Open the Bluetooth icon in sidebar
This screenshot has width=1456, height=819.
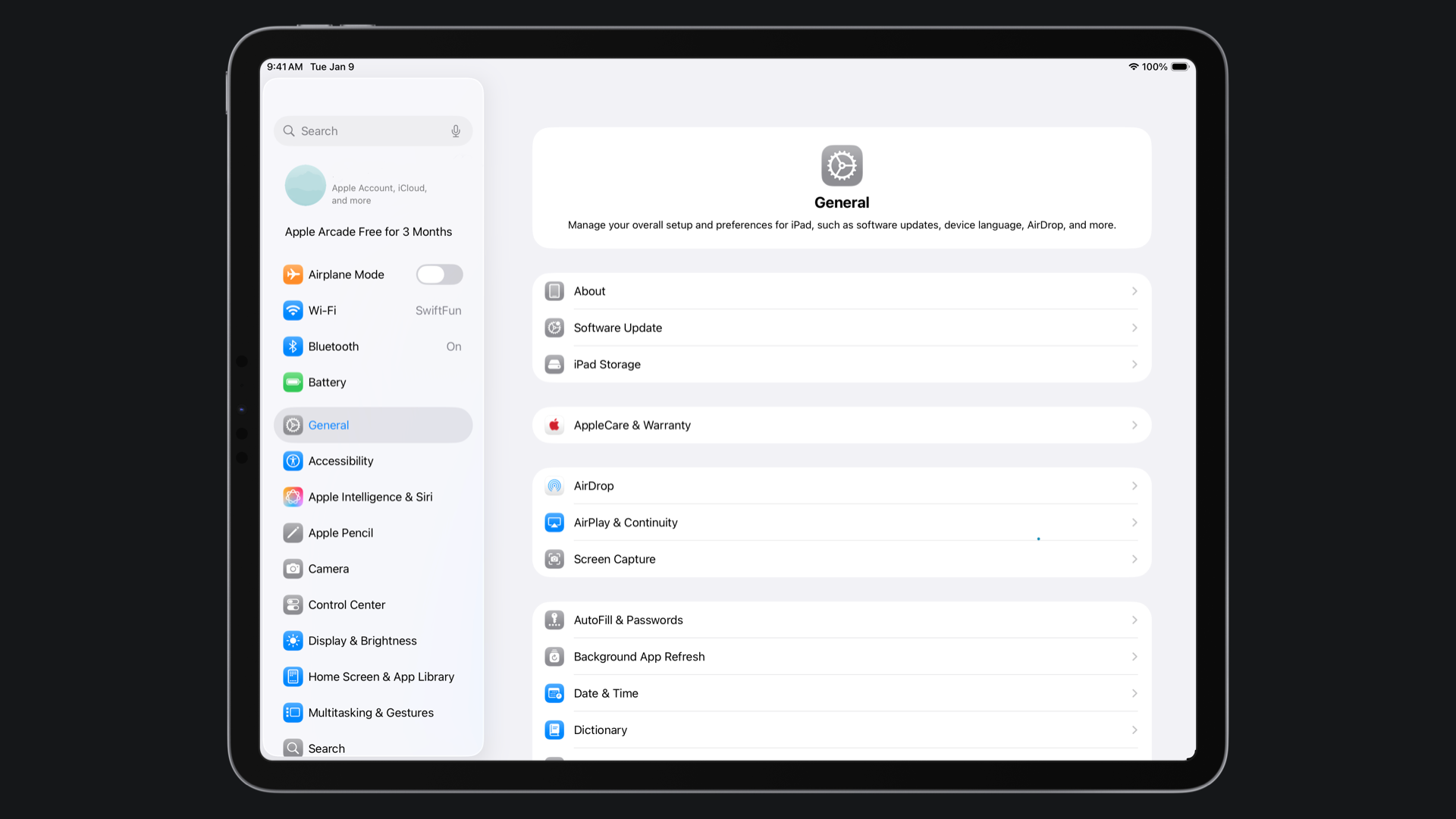(293, 347)
